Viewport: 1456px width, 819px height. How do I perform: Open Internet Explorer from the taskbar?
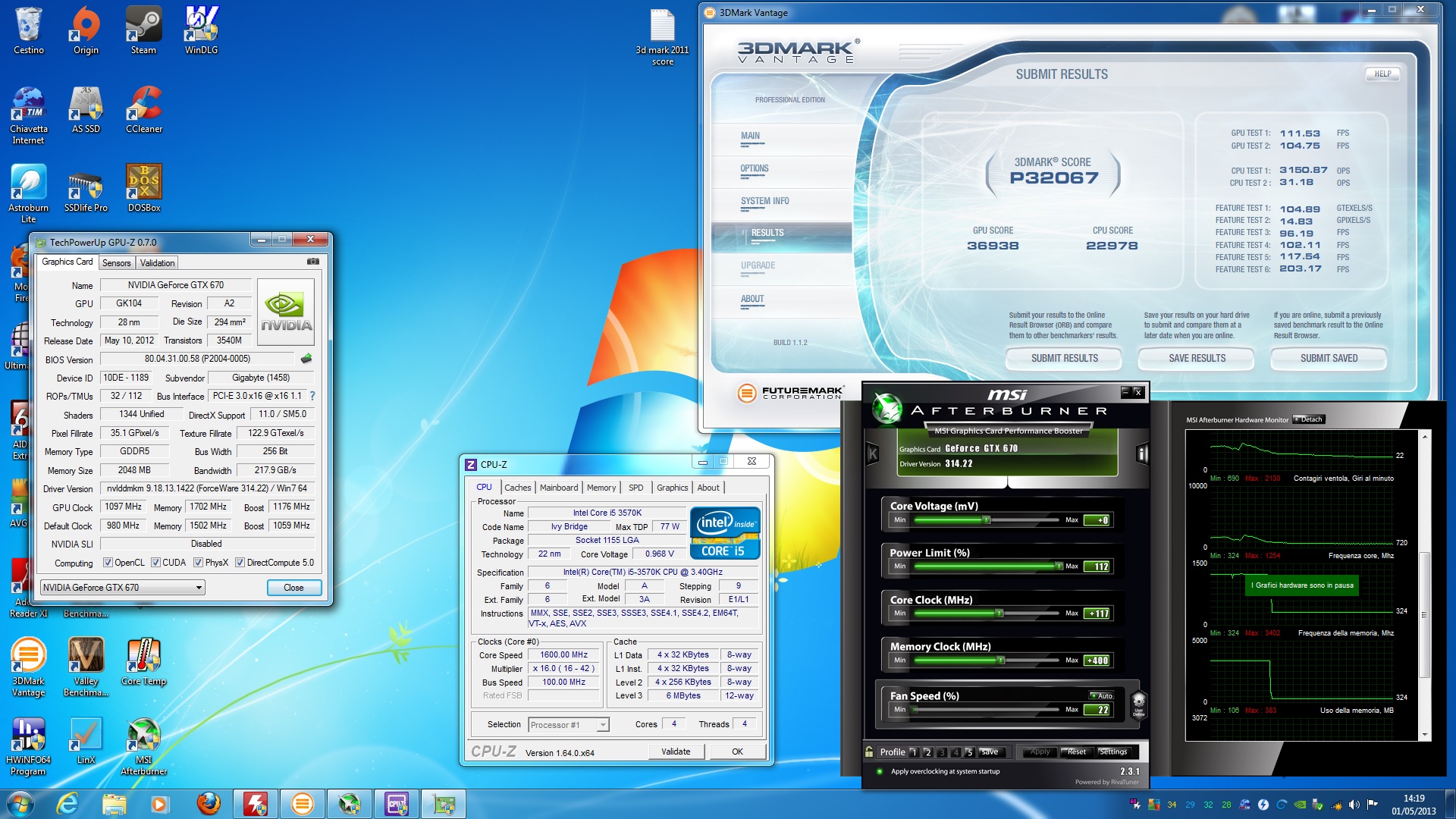pos(67,804)
